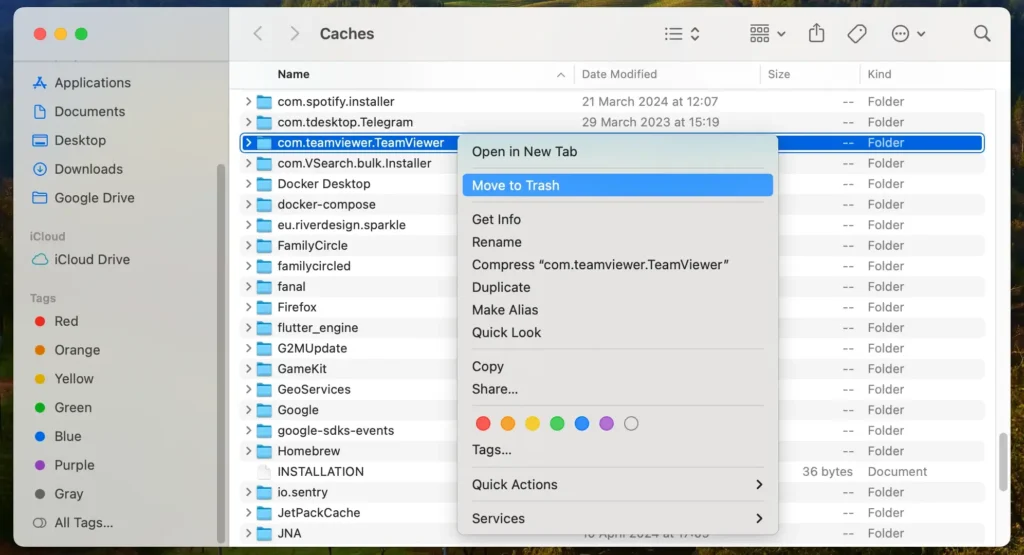Open Services submenu
The width and height of the screenshot is (1024, 555).
click(617, 518)
